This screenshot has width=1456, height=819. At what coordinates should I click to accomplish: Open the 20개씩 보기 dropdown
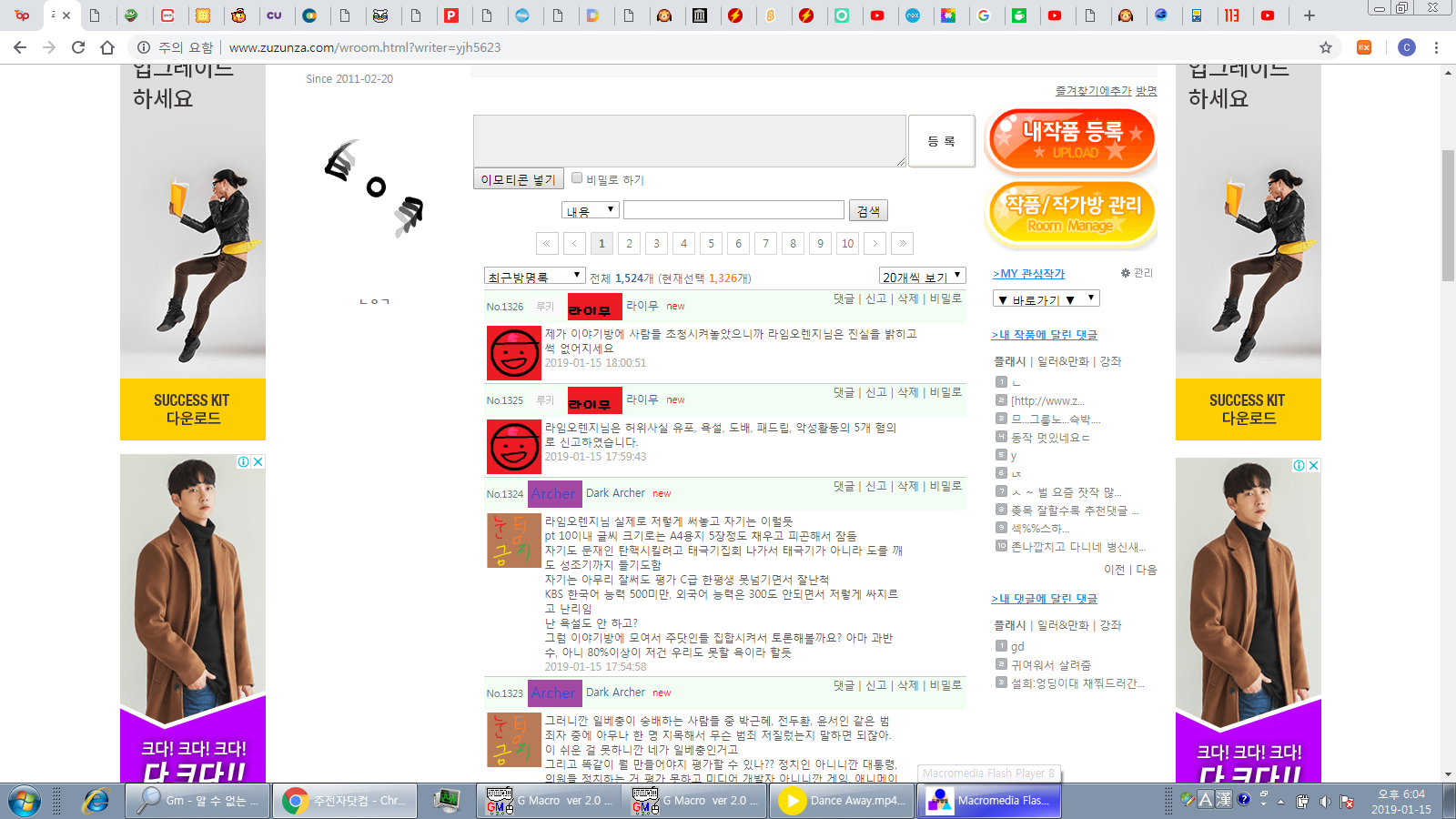[x=922, y=276]
